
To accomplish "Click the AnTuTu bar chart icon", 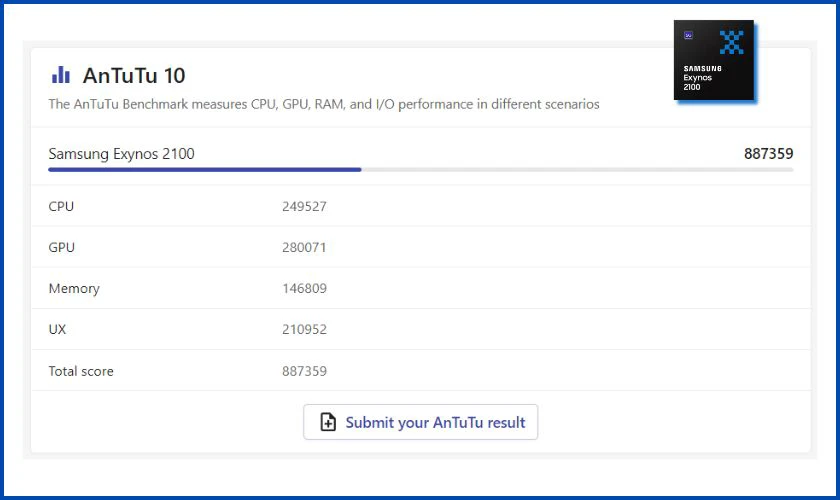I will click(x=61, y=75).
